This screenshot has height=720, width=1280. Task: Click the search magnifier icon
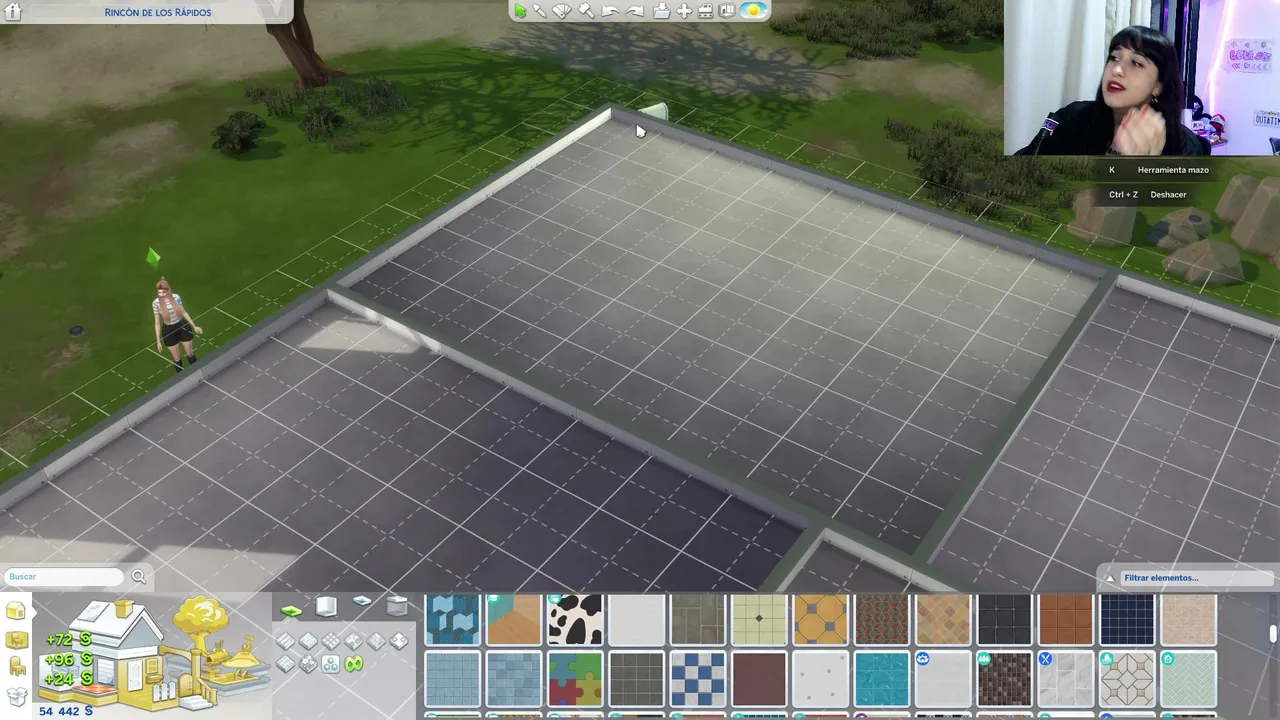coord(138,576)
